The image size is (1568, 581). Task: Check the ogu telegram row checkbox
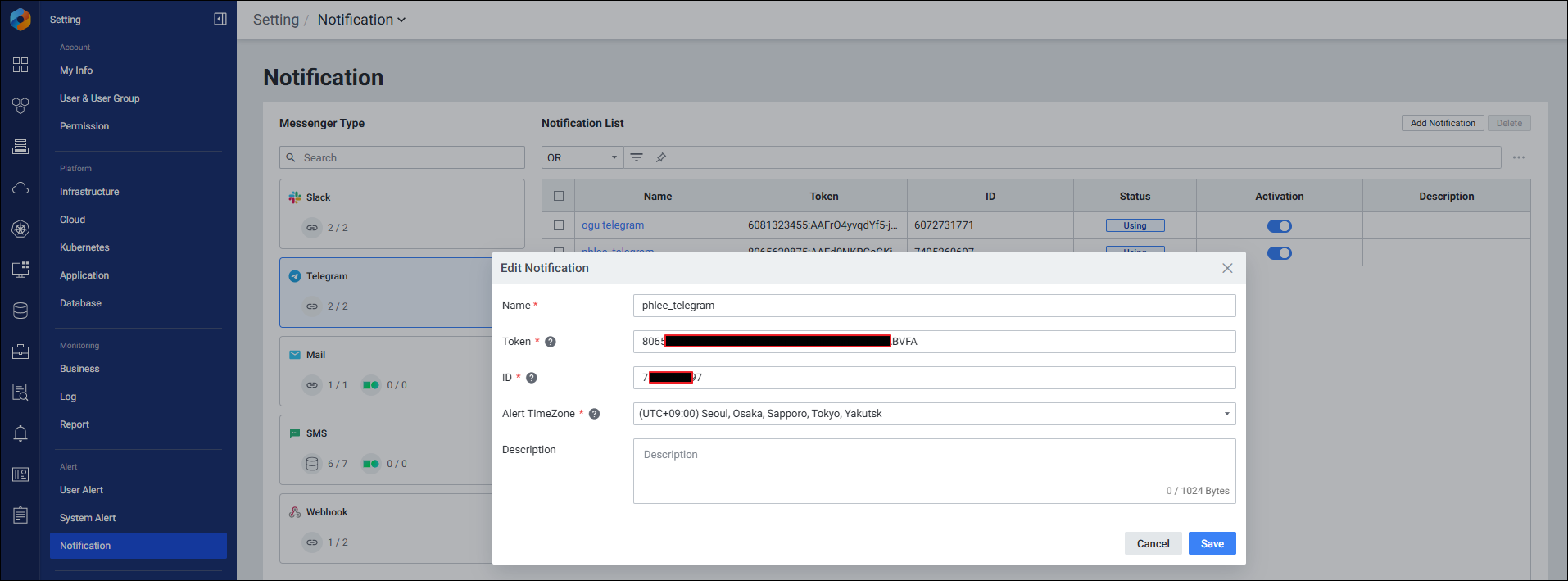pyautogui.click(x=559, y=225)
